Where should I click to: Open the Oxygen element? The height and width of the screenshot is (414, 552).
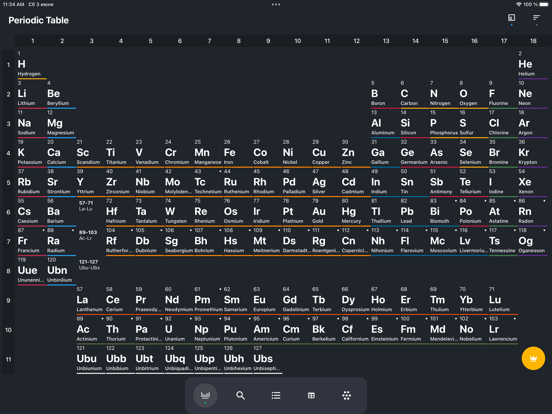click(473, 94)
